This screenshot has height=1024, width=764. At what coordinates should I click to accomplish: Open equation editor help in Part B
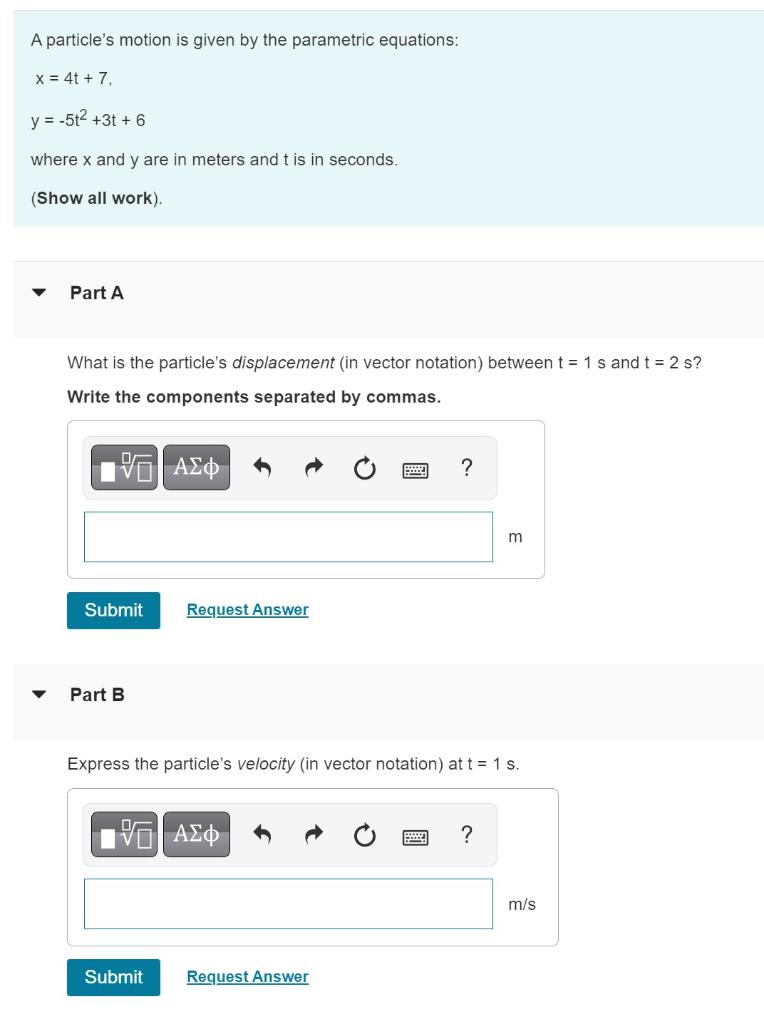[465, 834]
